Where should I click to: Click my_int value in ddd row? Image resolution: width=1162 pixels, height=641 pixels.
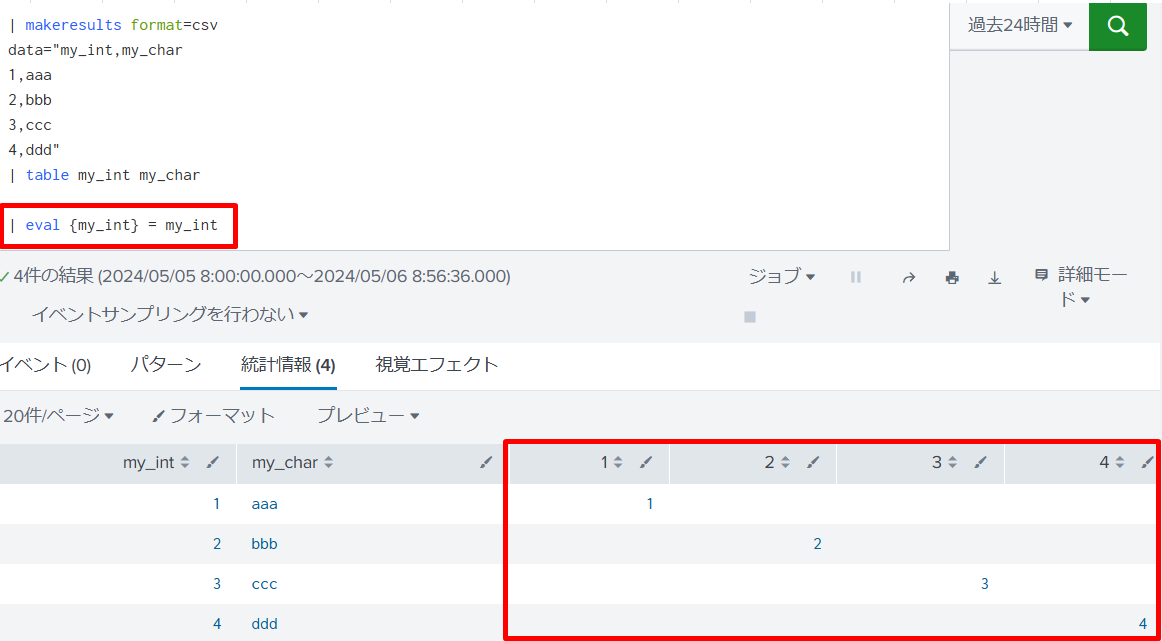[216, 624]
